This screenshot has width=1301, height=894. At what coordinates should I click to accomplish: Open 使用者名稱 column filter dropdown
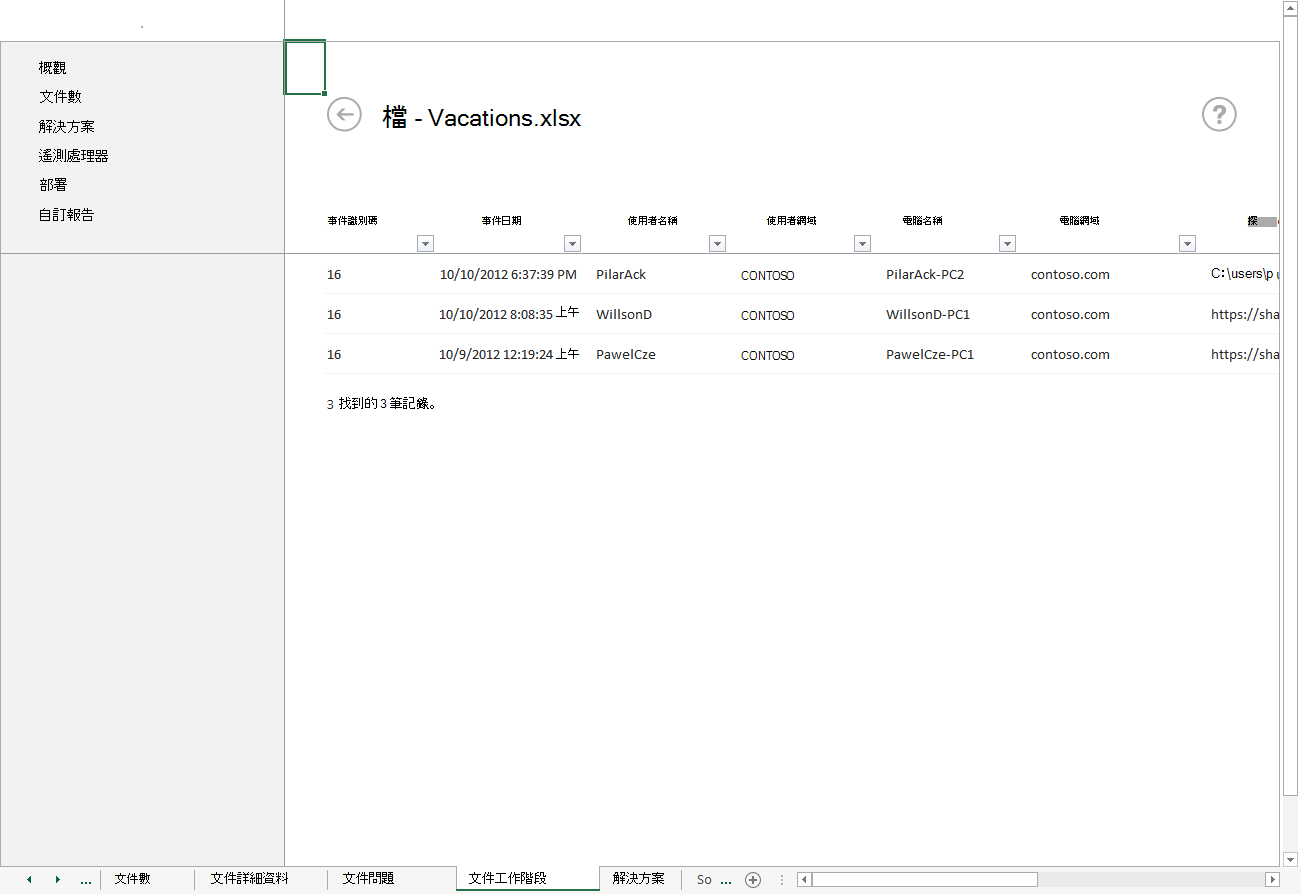[x=717, y=243]
